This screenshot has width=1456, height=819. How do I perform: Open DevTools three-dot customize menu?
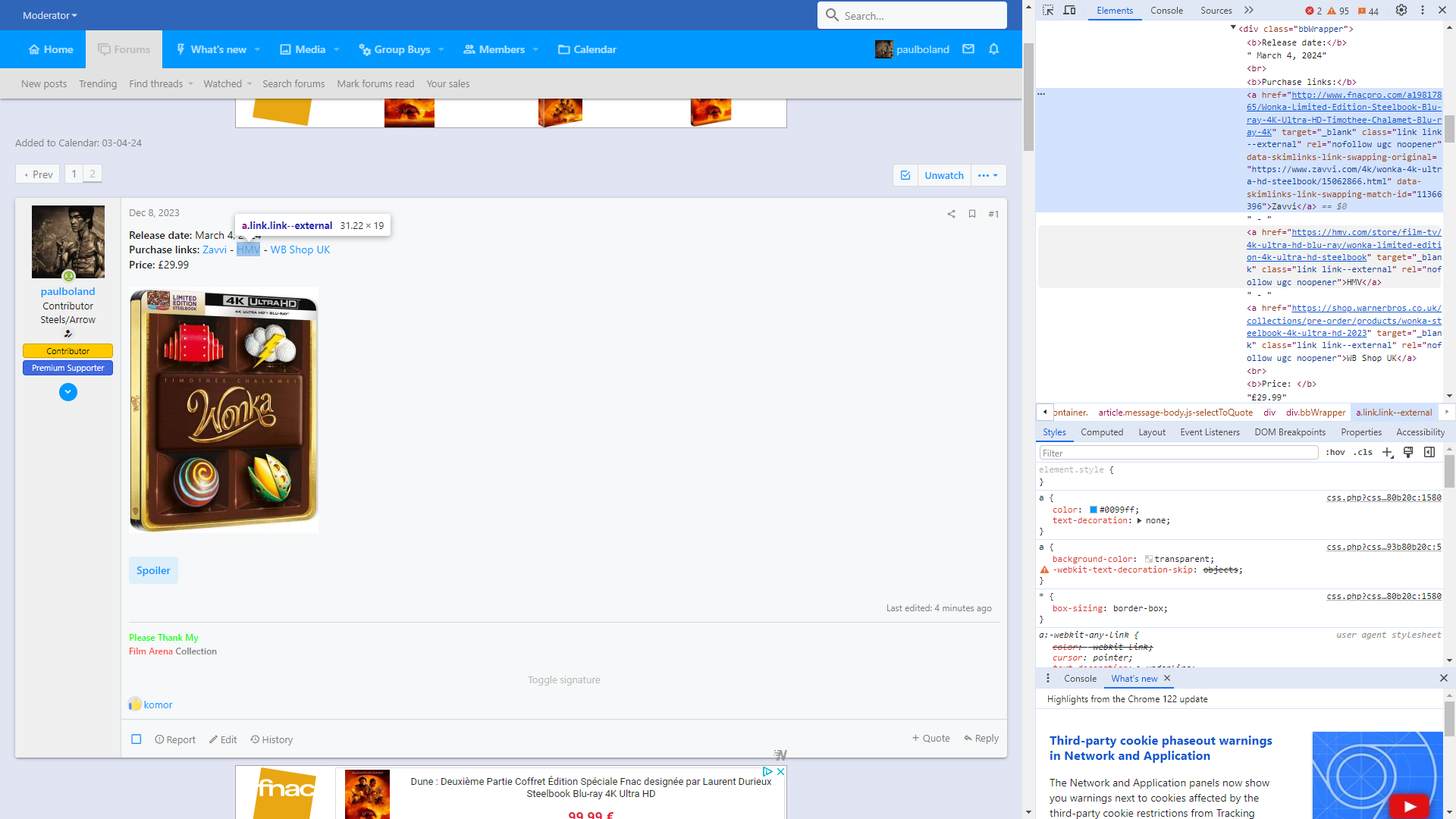tap(1423, 11)
